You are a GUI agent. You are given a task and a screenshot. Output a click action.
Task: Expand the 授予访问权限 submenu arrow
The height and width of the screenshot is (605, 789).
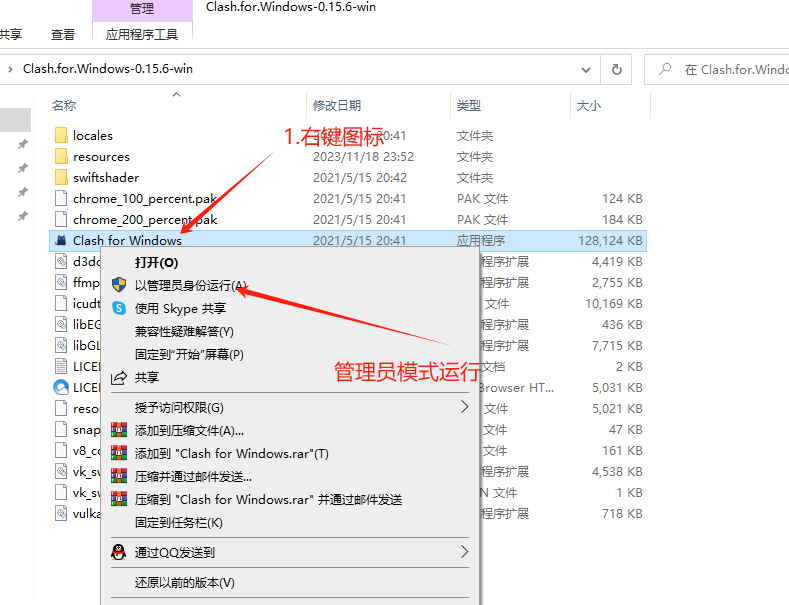(464, 407)
